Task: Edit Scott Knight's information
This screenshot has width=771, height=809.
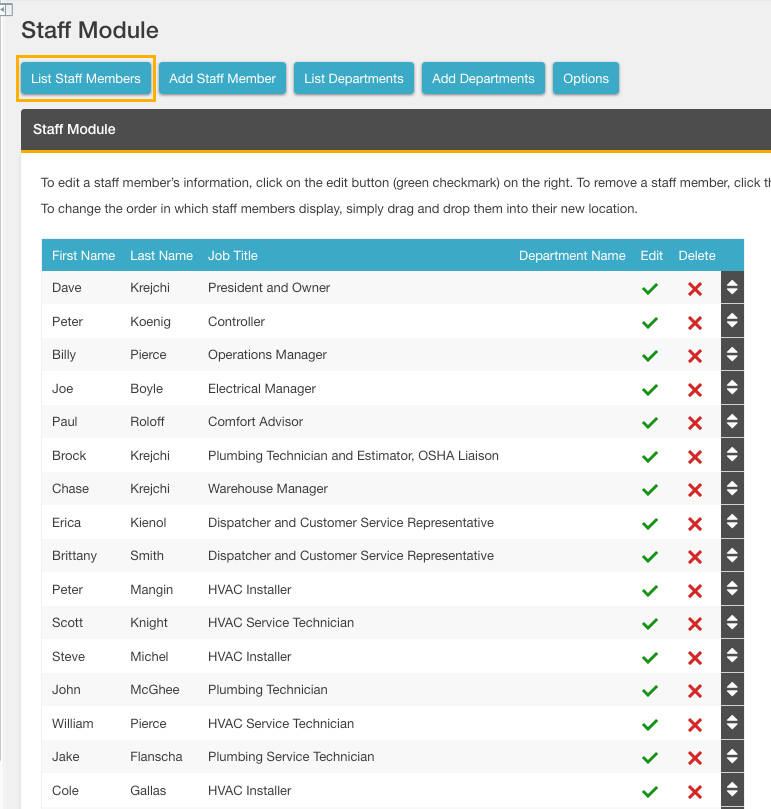Action: [x=650, y=624]
